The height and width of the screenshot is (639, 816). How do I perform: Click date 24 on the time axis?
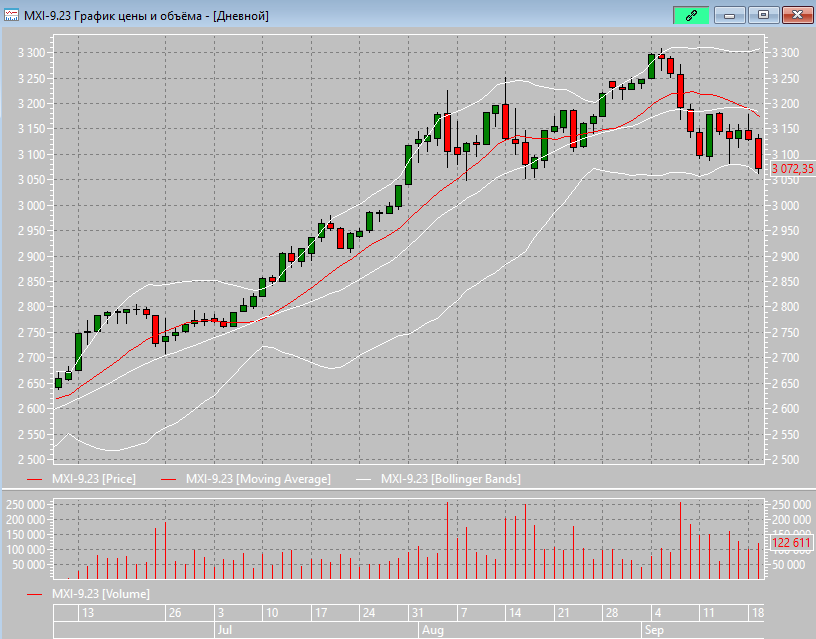pyautogui.click(x=369, y=612)
